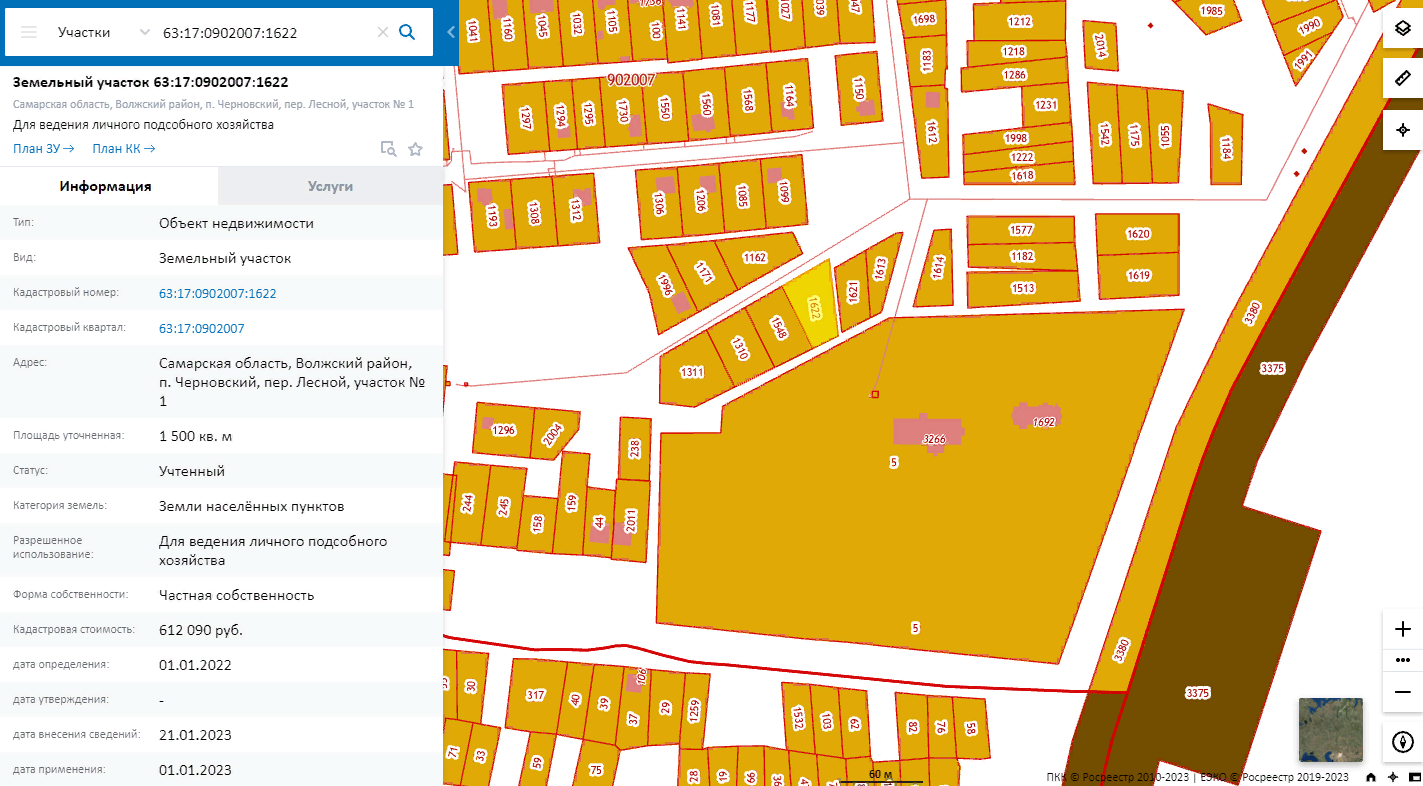Click the status value "Учтенный"

point(192,471)
